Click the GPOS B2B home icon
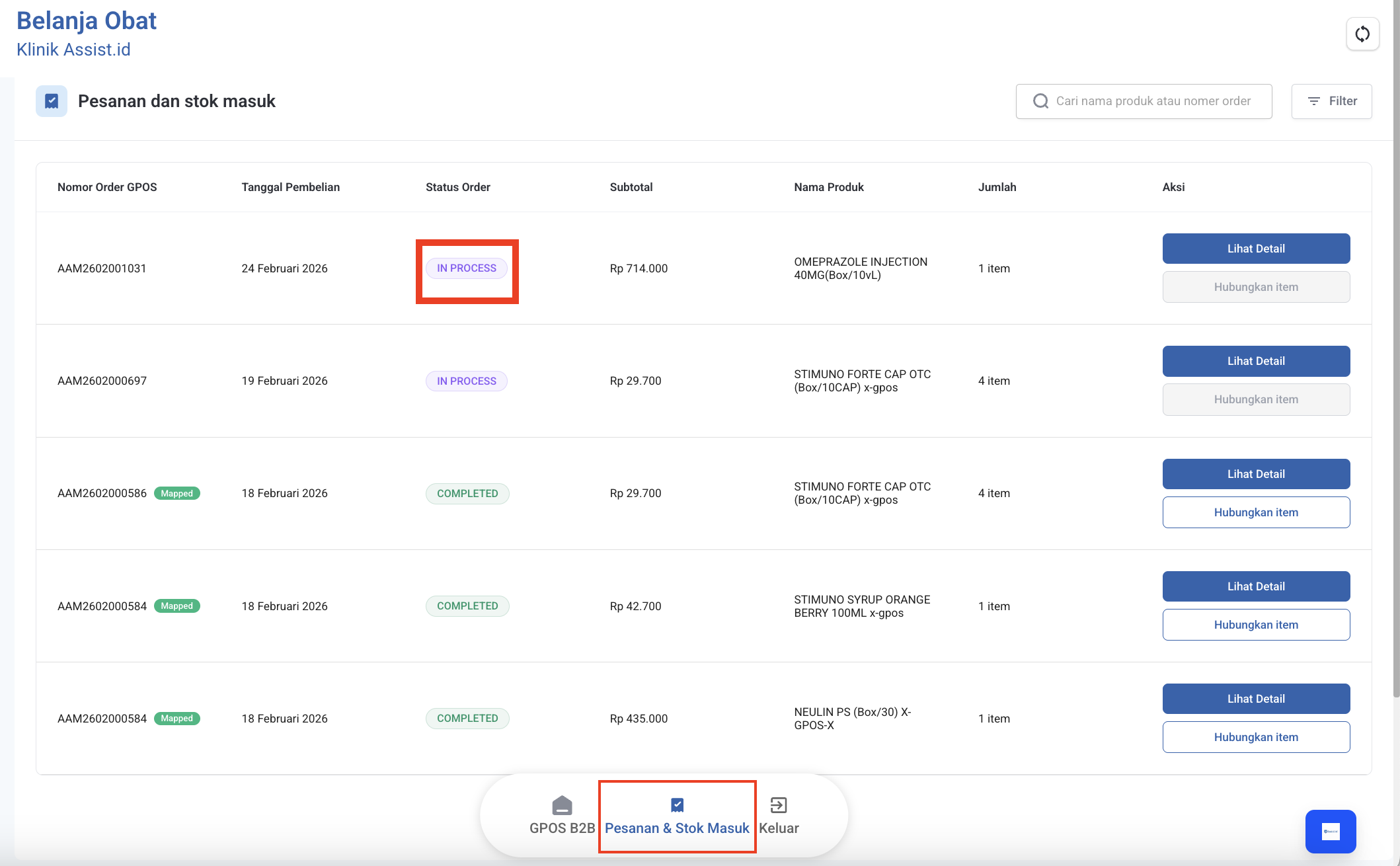The image size is (1400, 866). point(562,805)
